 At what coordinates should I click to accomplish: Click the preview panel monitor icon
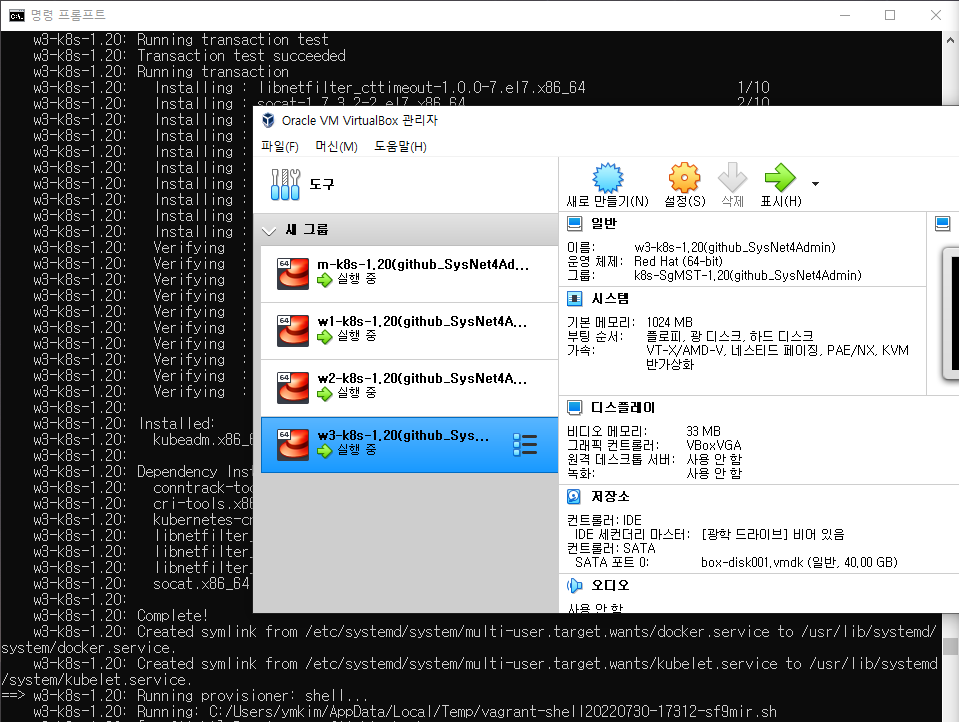pos(942,224)
